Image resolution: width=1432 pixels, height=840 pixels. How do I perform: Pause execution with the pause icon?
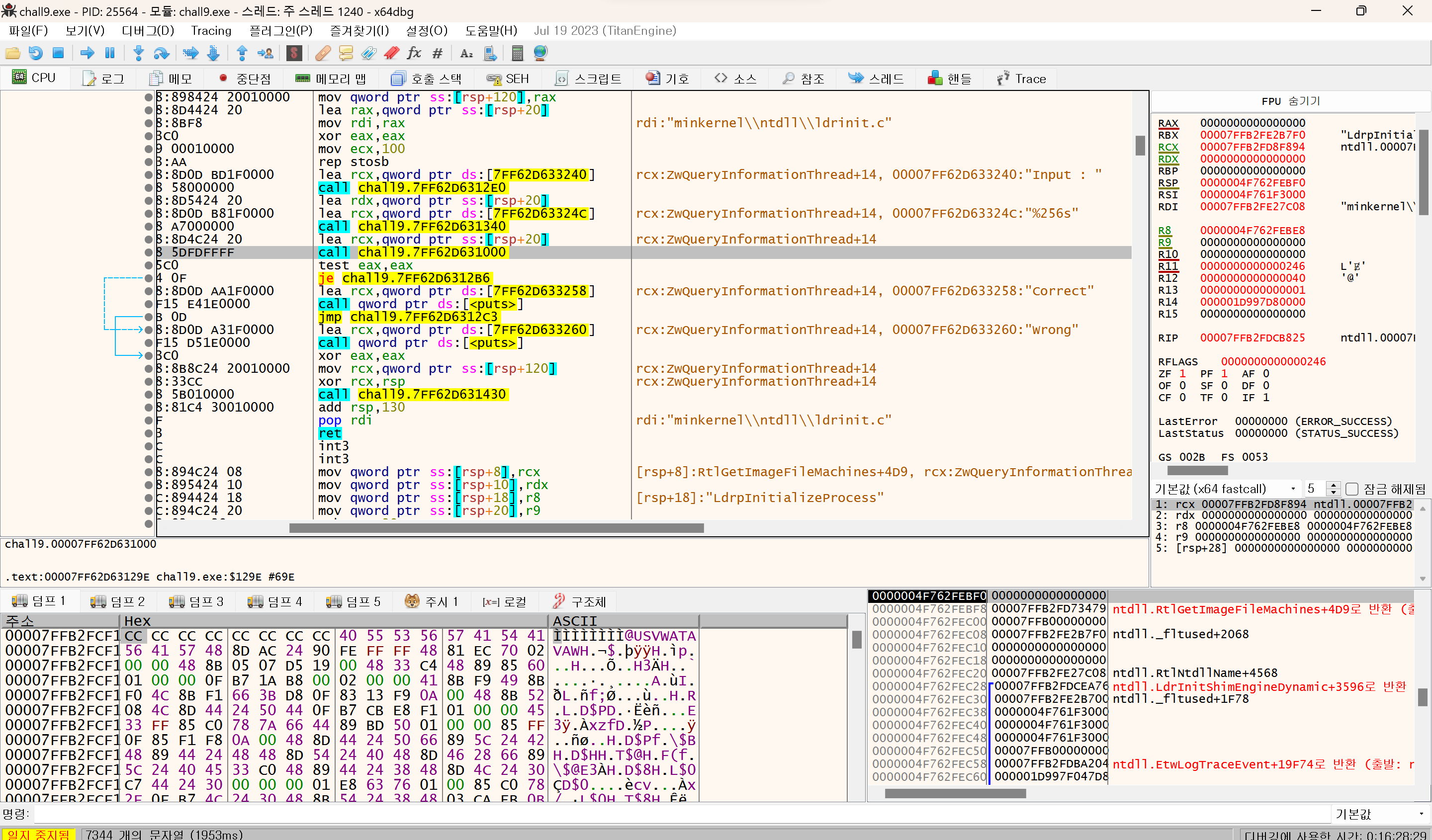[x=110, y=53]
